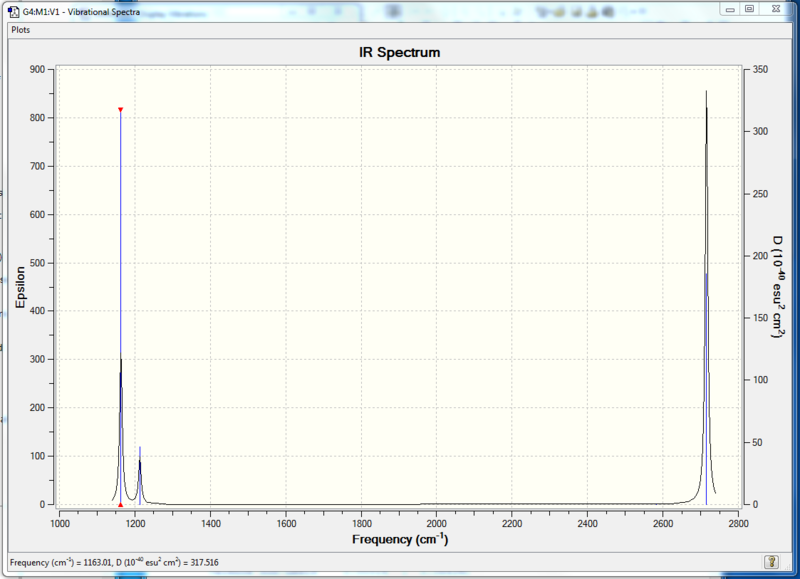
Task: Close the Vibrational Spectra window
Action: (x=776, y=9)
